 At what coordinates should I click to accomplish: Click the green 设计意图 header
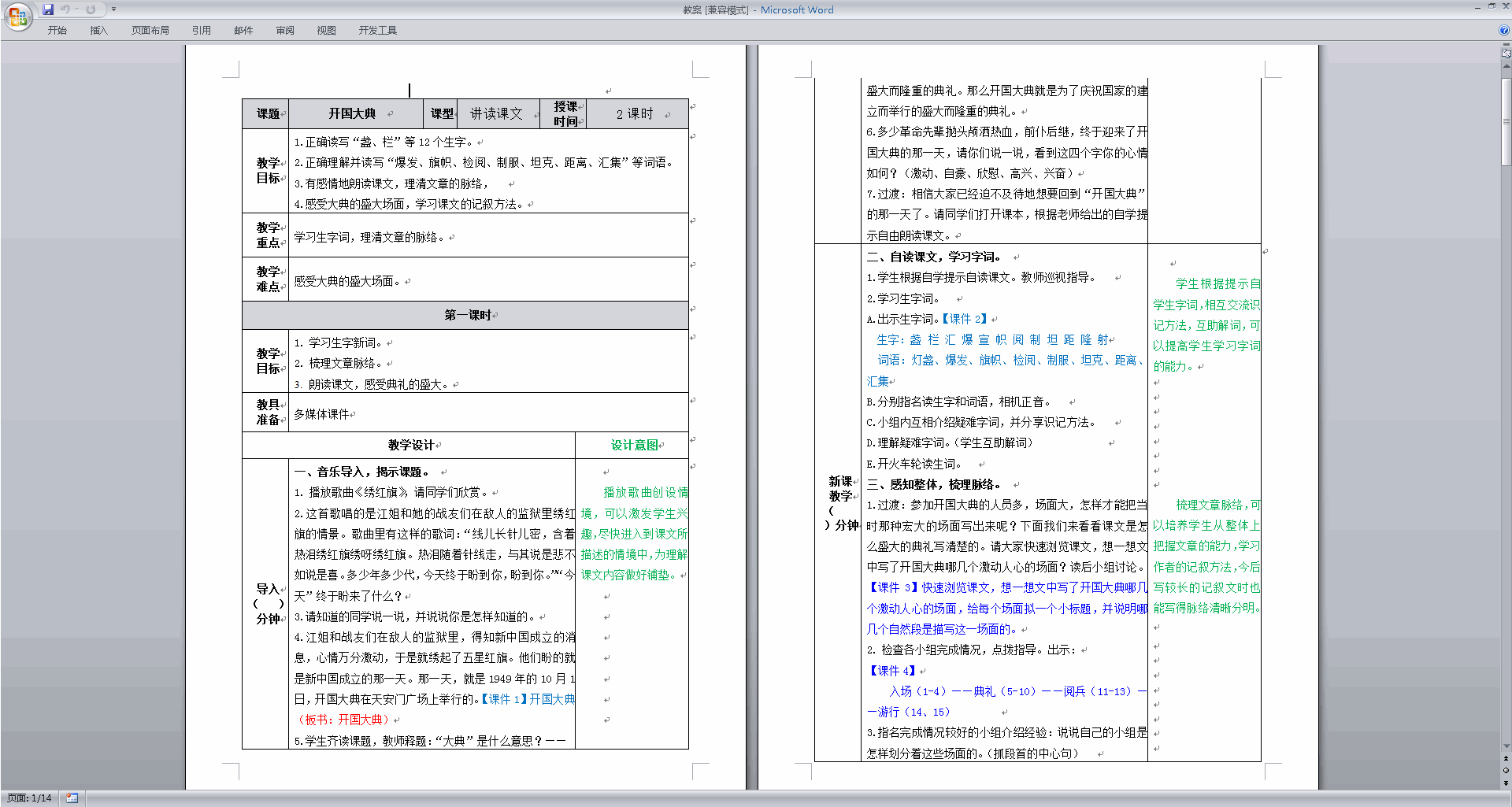coord(635,445)
